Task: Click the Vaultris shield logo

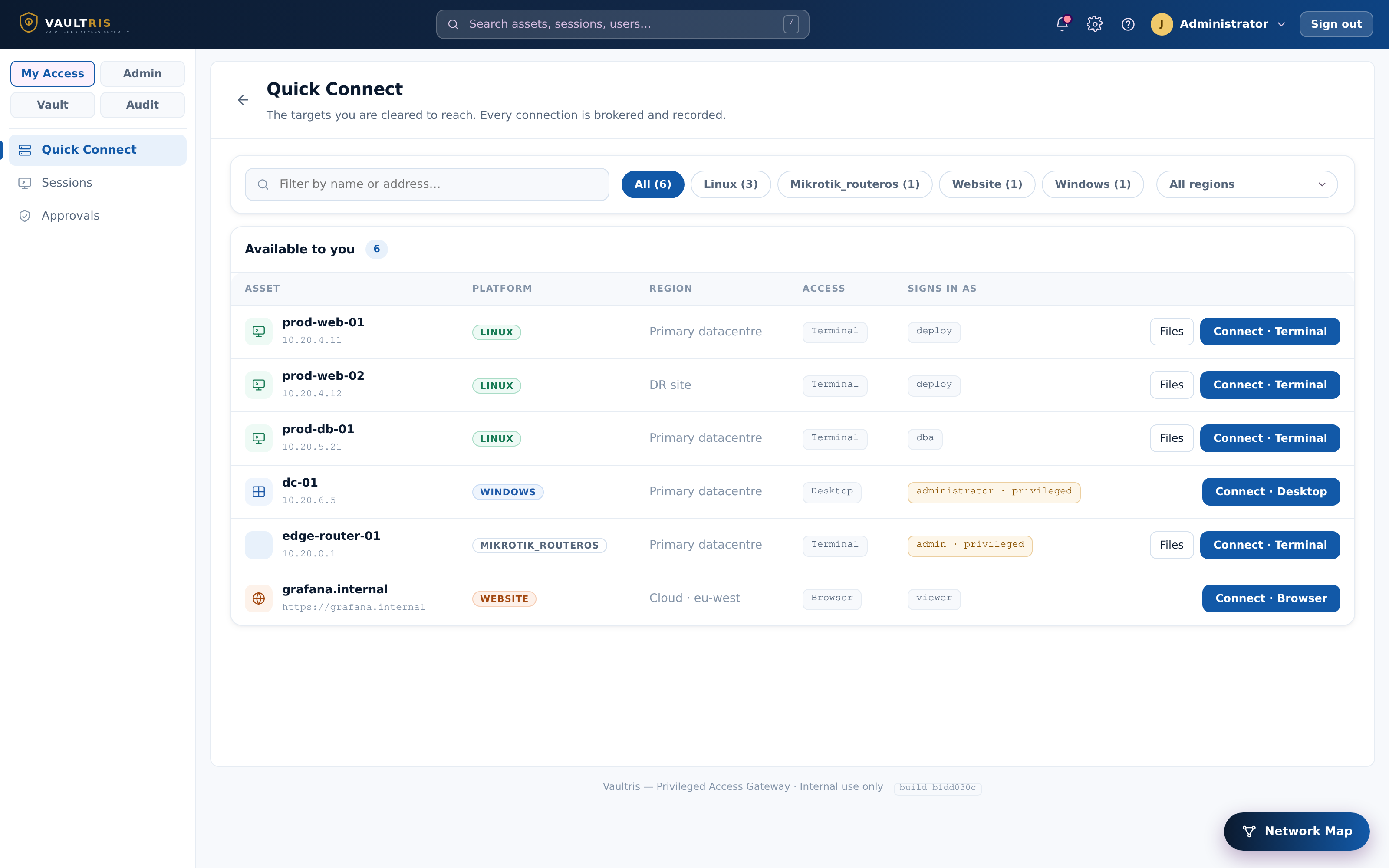Action: pos(28,23)
